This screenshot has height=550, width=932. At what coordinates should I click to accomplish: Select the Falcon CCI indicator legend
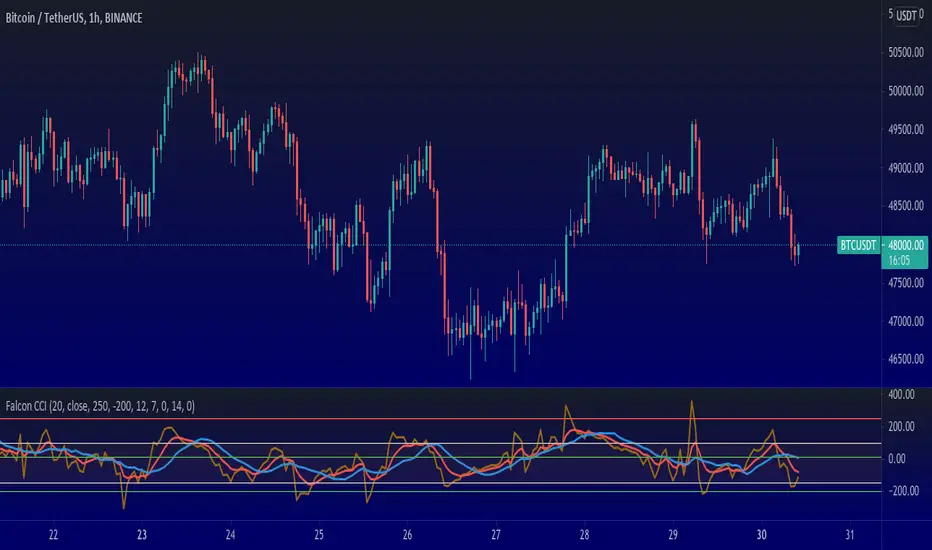[100, 406]
